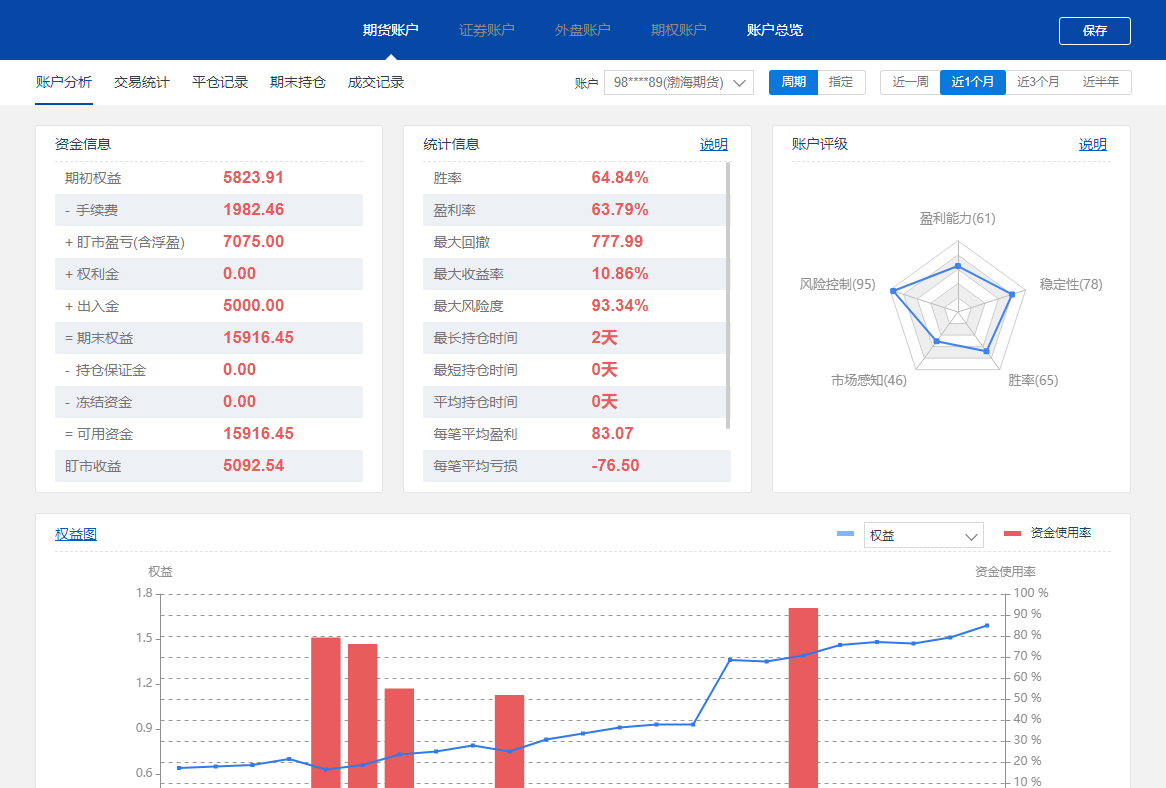Click the 胜率(65) radar label

(1033, 380)
